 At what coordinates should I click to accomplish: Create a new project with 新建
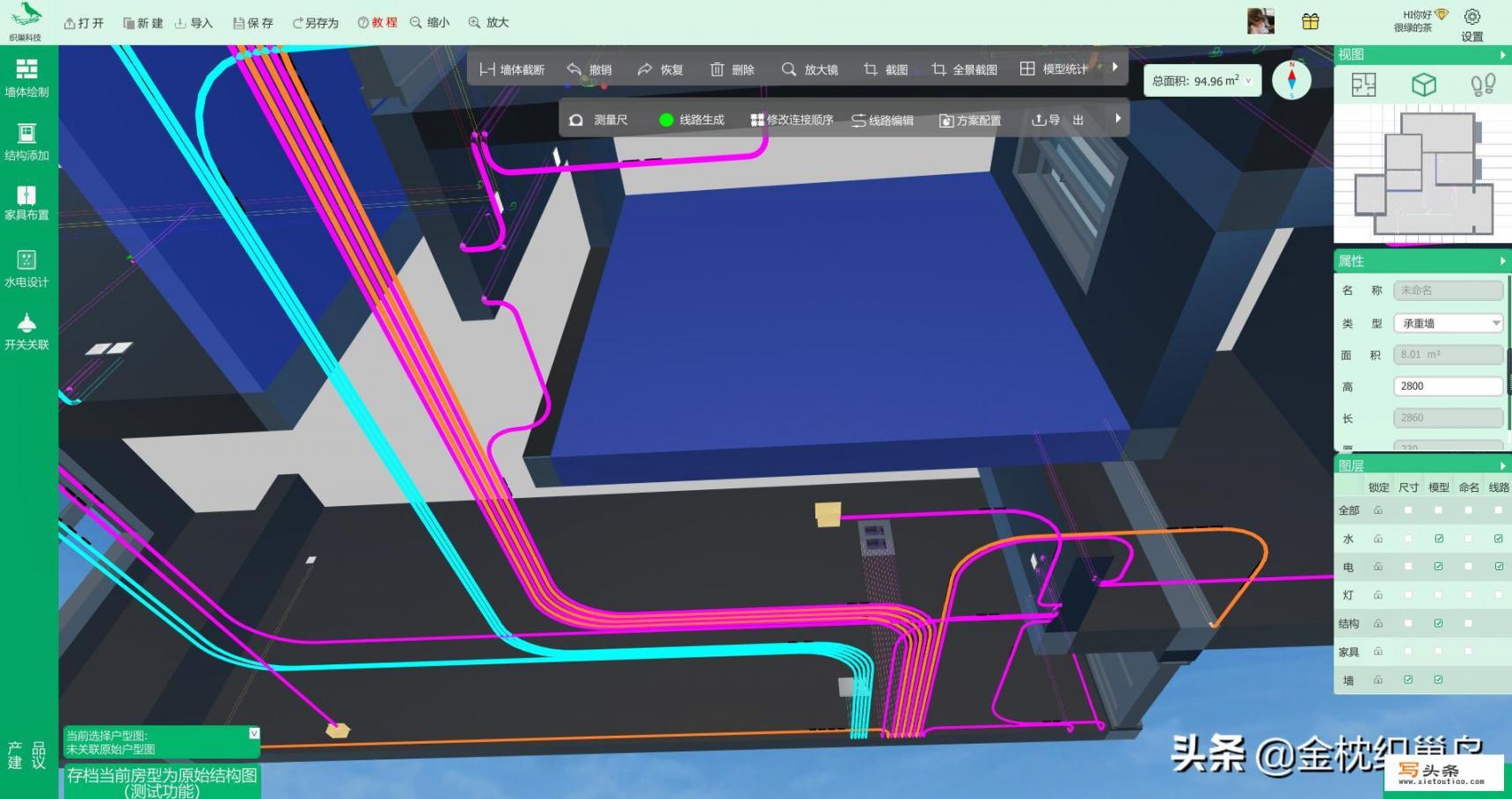(x=142, y=23)
